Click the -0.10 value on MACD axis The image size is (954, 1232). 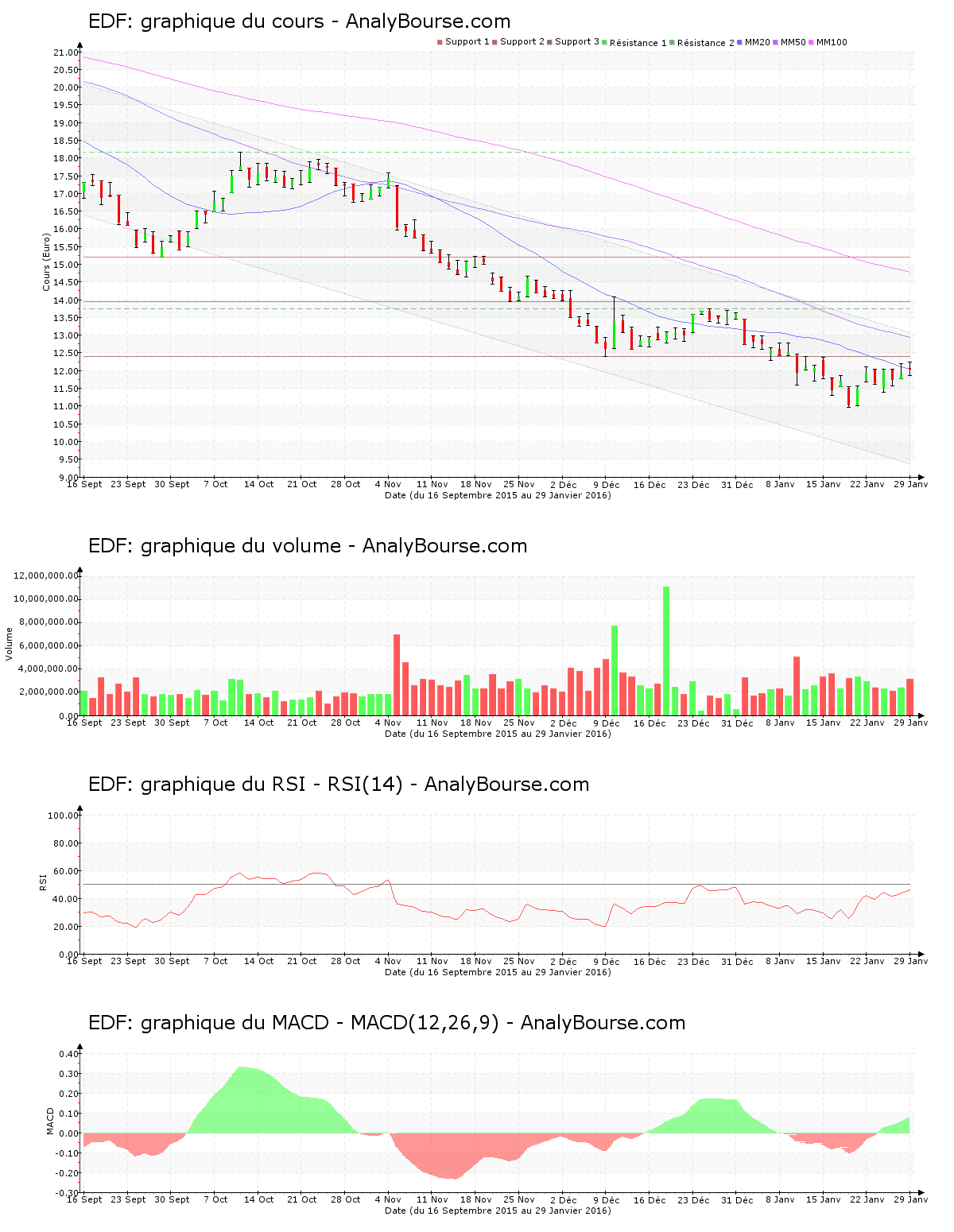tap(67, 1153)
